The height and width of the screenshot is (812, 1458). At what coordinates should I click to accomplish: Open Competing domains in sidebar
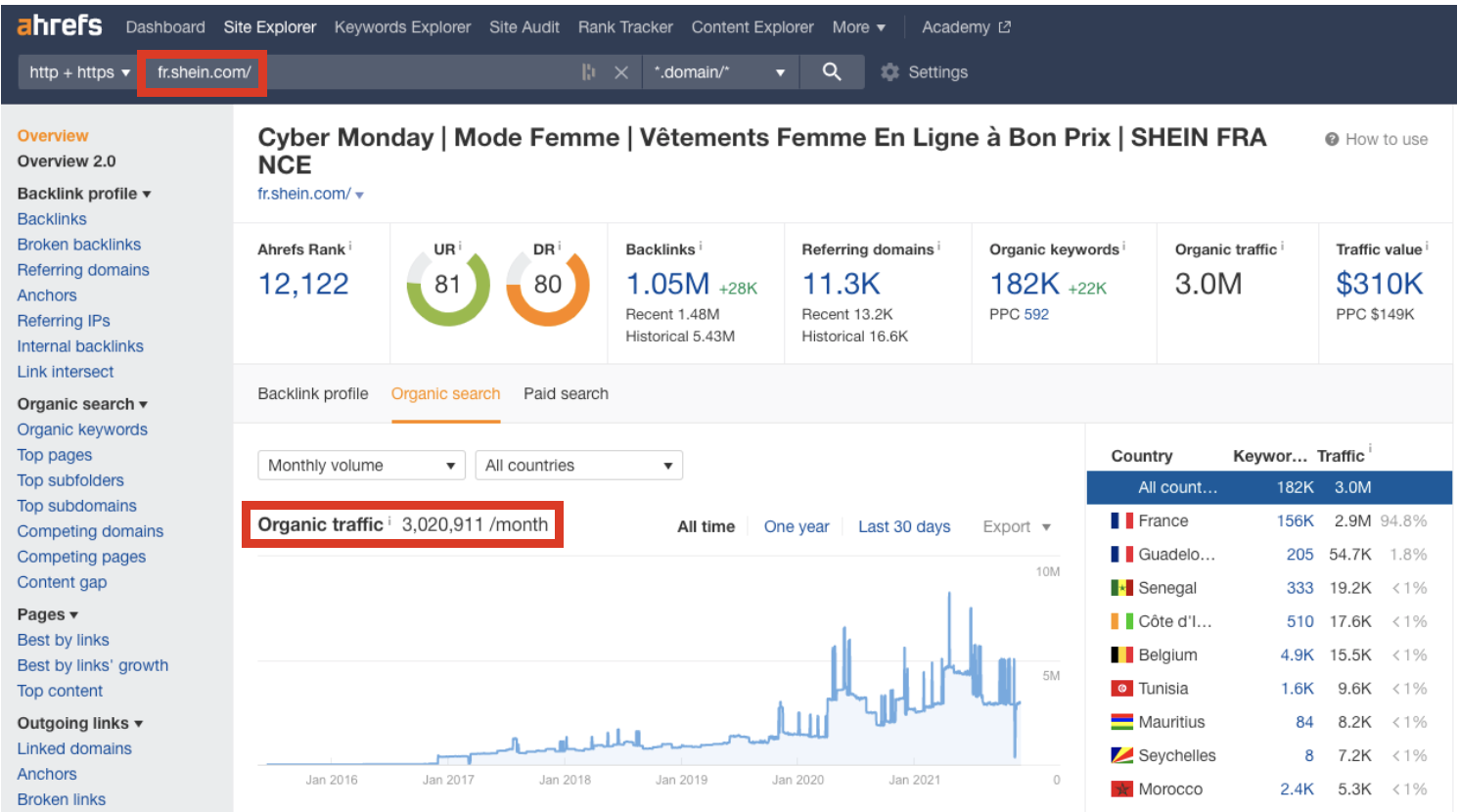[x=90, y=531]
